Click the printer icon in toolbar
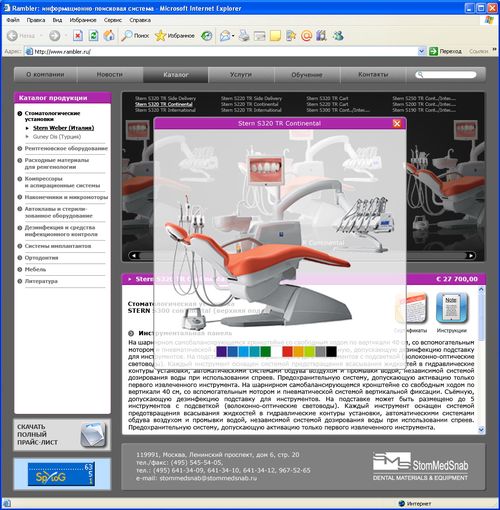Screen dimensions: 500x510 (x=244, y=35)
